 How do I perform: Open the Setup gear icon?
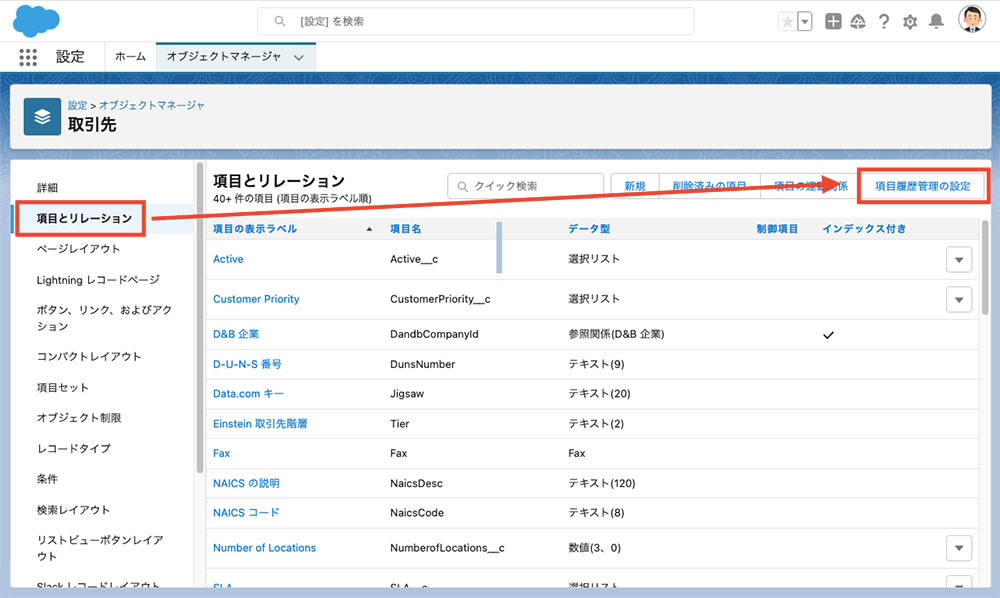910,22
